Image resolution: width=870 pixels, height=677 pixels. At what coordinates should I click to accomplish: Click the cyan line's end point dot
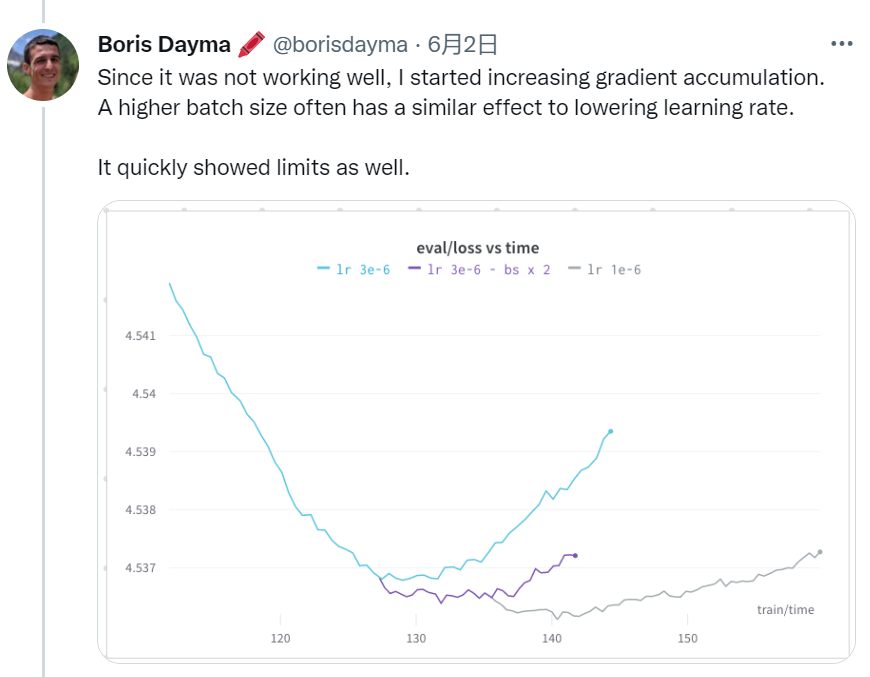pyautogui.click(x=610, y=431)
